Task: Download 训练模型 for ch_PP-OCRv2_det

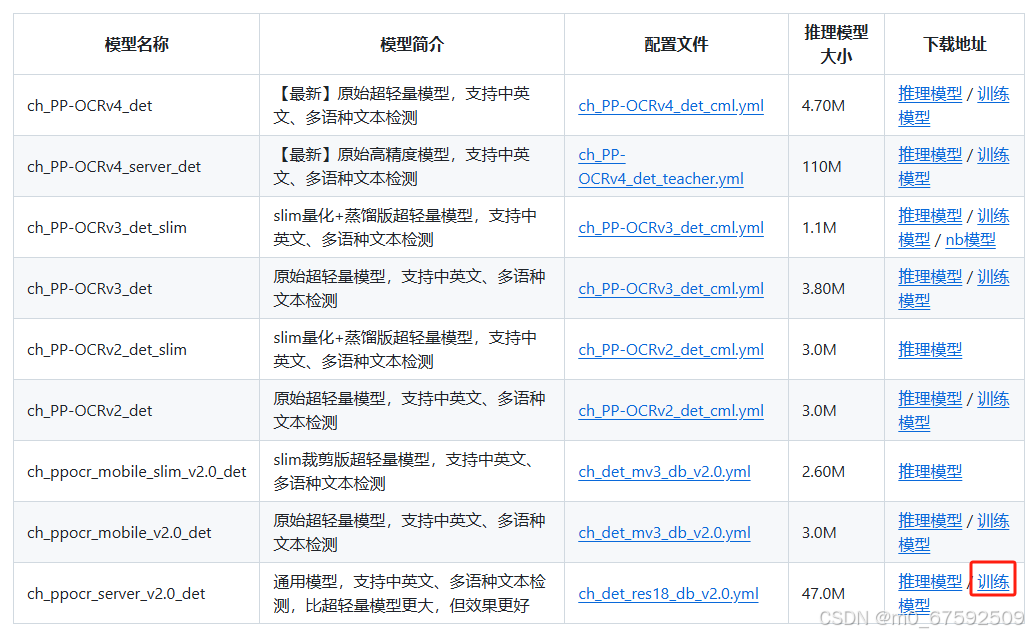Action: pyautogui.click(x=993, y=399)
